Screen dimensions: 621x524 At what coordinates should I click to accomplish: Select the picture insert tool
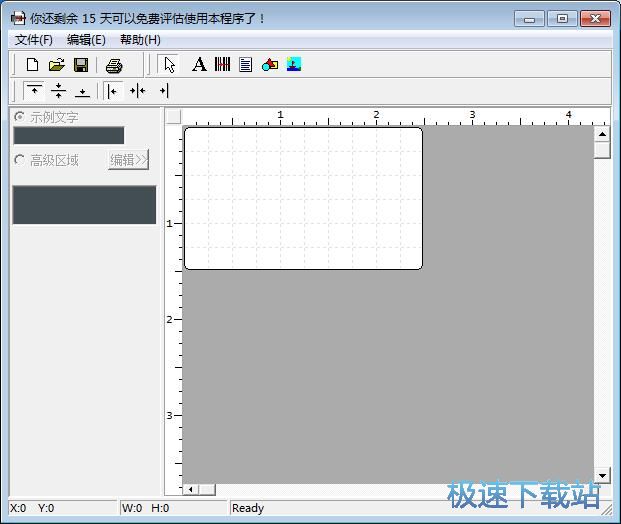[294, 65]
